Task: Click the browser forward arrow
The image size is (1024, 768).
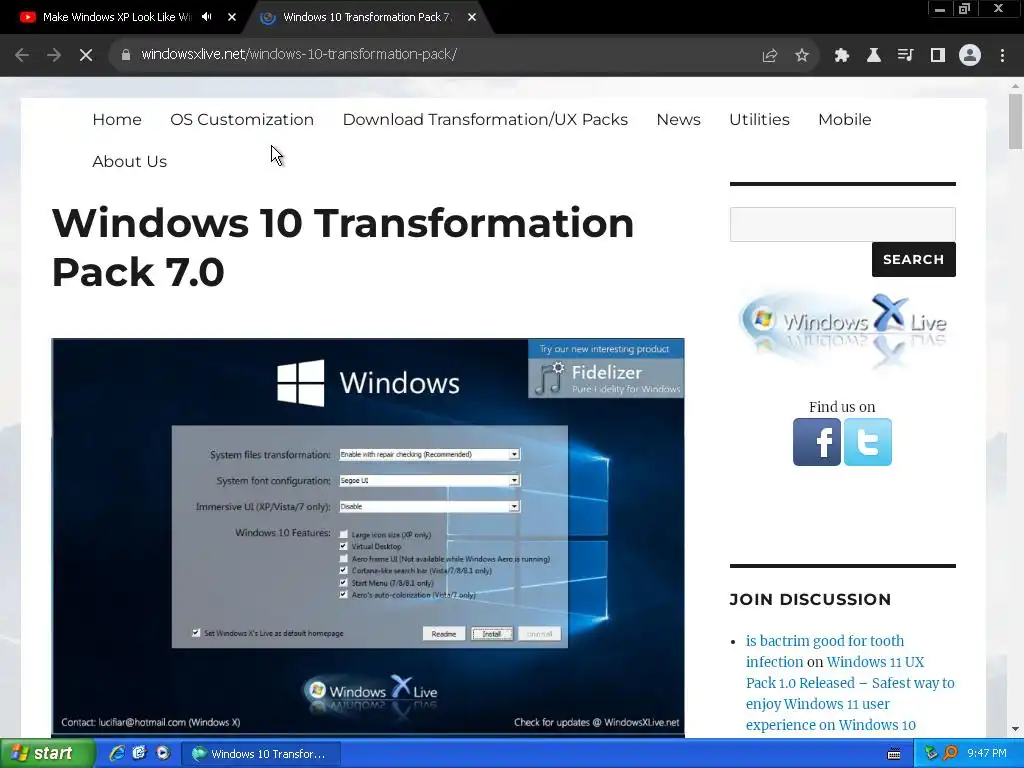Action: tap(54, 55)
